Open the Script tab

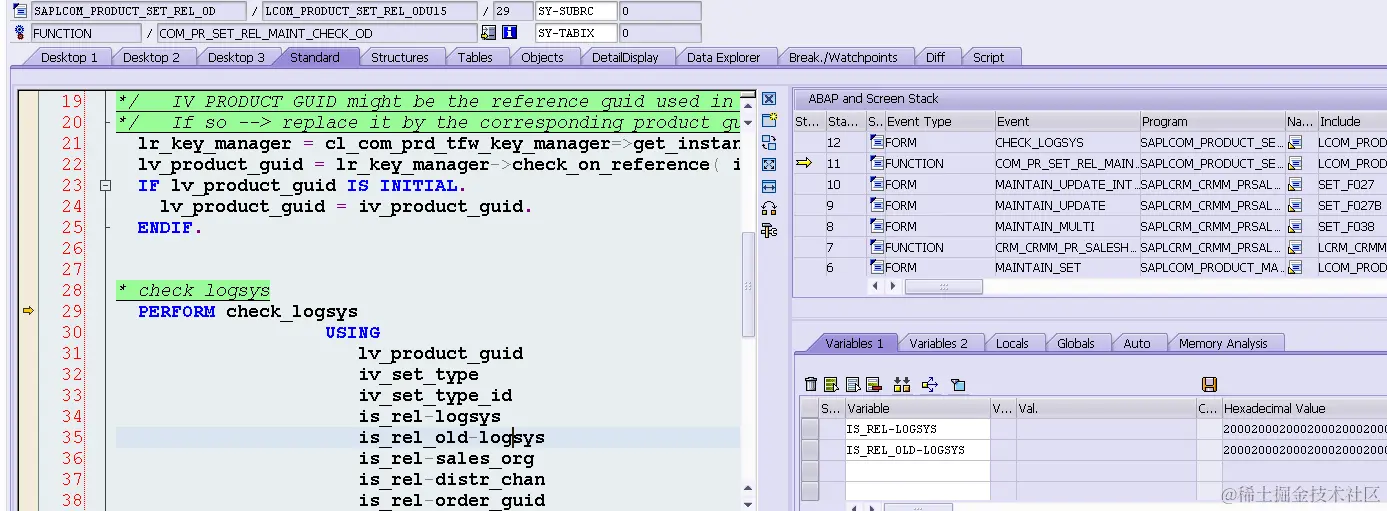(989, 58)
